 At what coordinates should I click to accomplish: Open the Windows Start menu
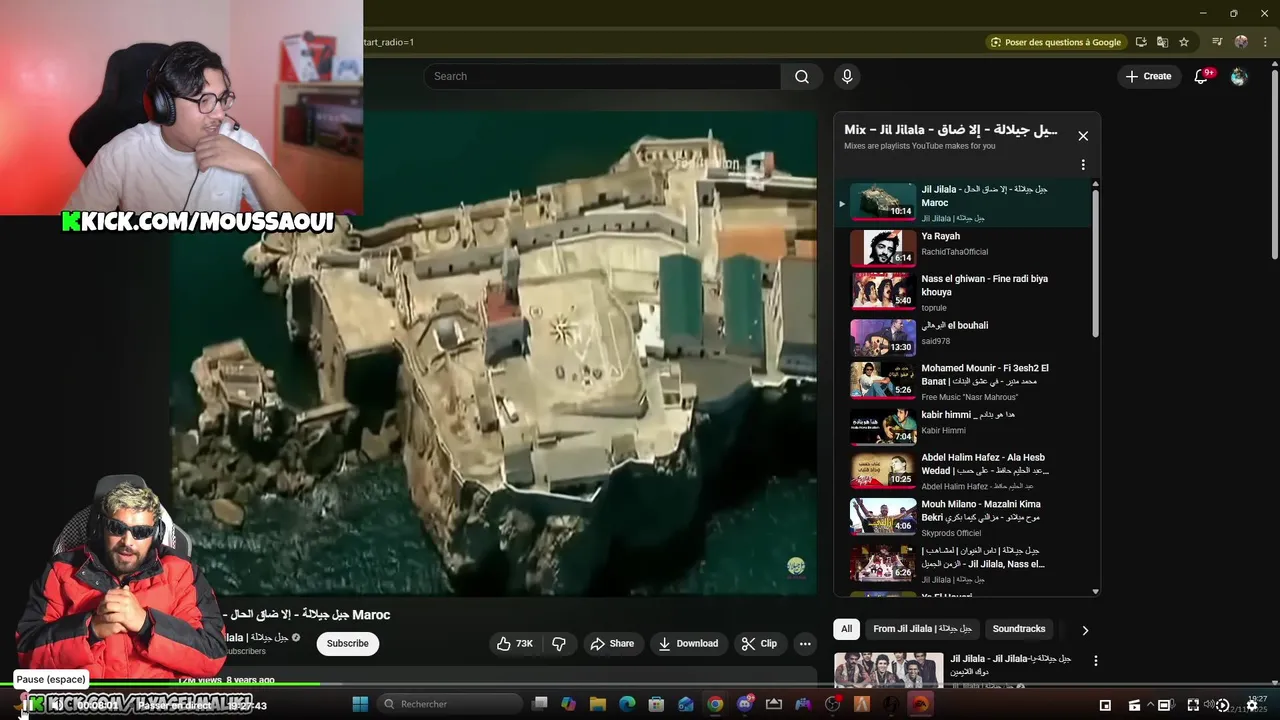click(x=360, y=704)
